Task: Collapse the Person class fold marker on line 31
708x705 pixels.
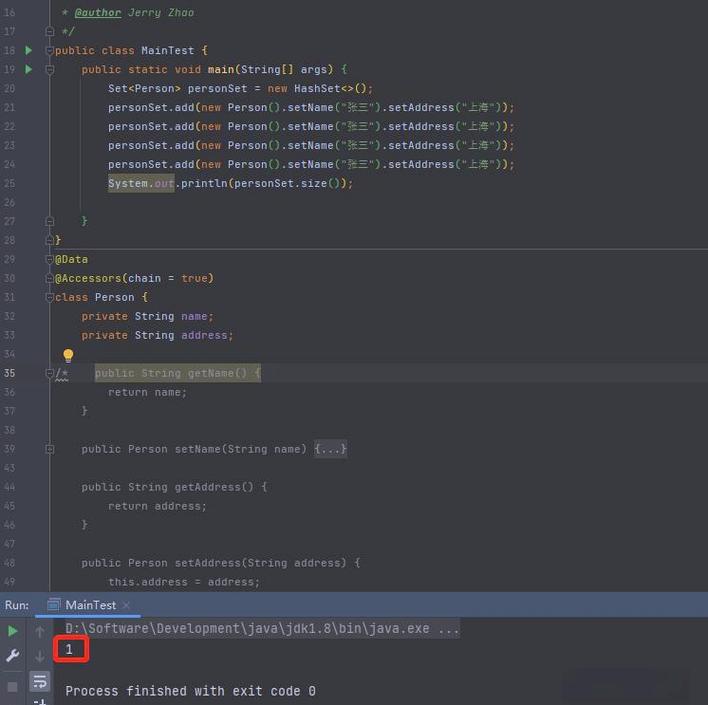Action: point(50,297)
